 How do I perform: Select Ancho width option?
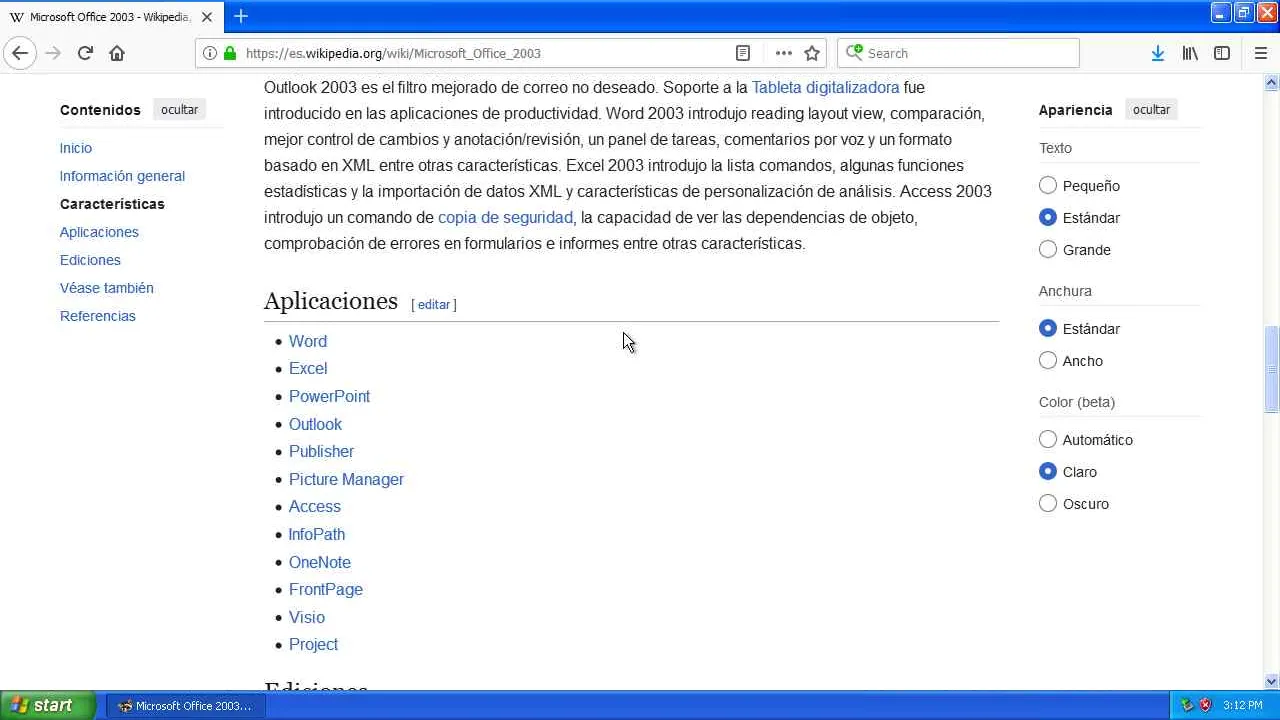coord(1048,360)
